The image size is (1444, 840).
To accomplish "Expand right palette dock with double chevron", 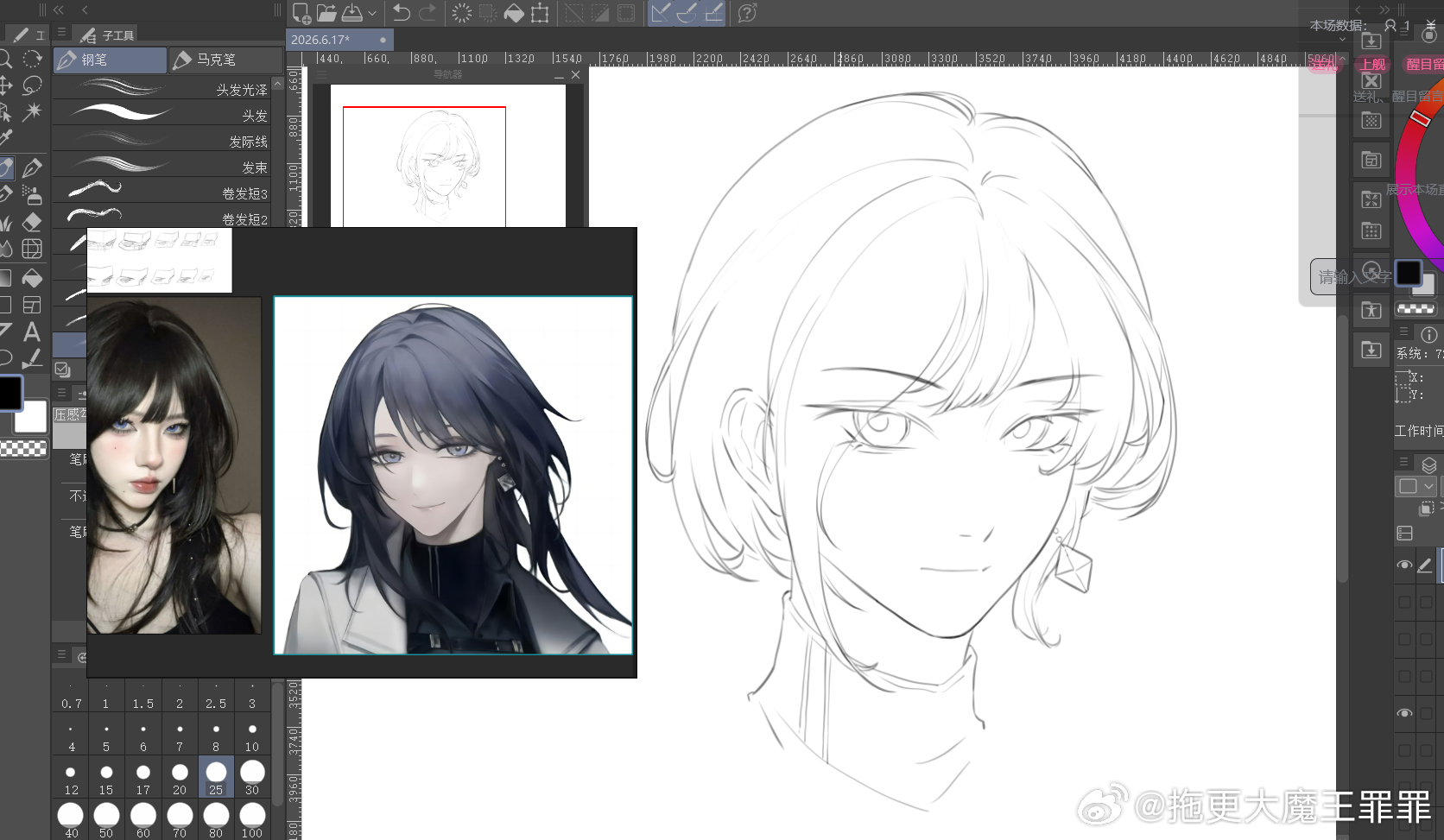I will [1384, 9].
